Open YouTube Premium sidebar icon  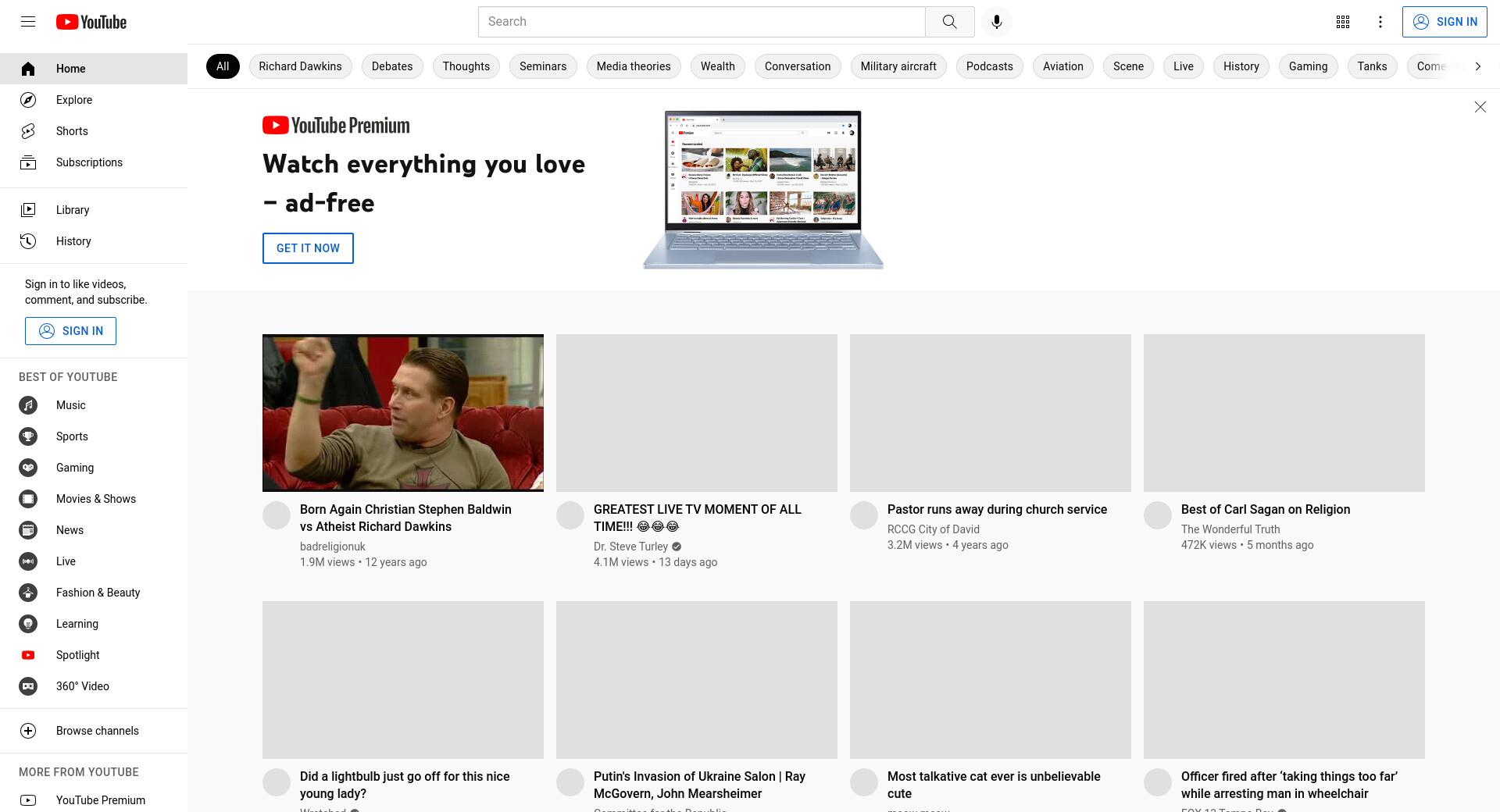28,800
